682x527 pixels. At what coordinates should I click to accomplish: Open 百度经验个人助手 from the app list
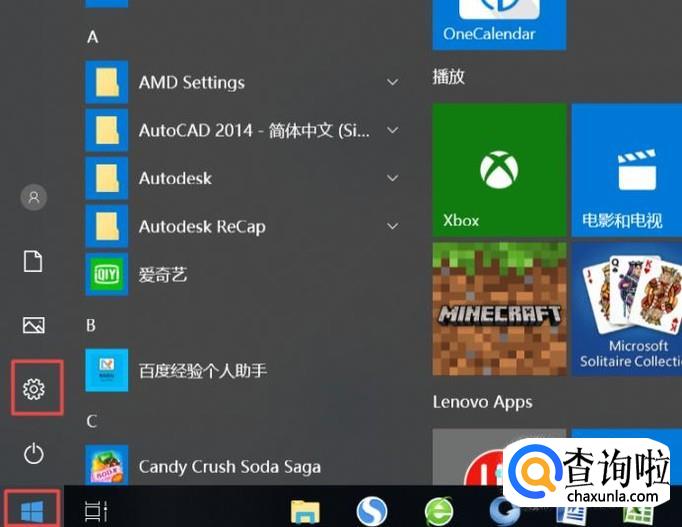coord(244,370)
